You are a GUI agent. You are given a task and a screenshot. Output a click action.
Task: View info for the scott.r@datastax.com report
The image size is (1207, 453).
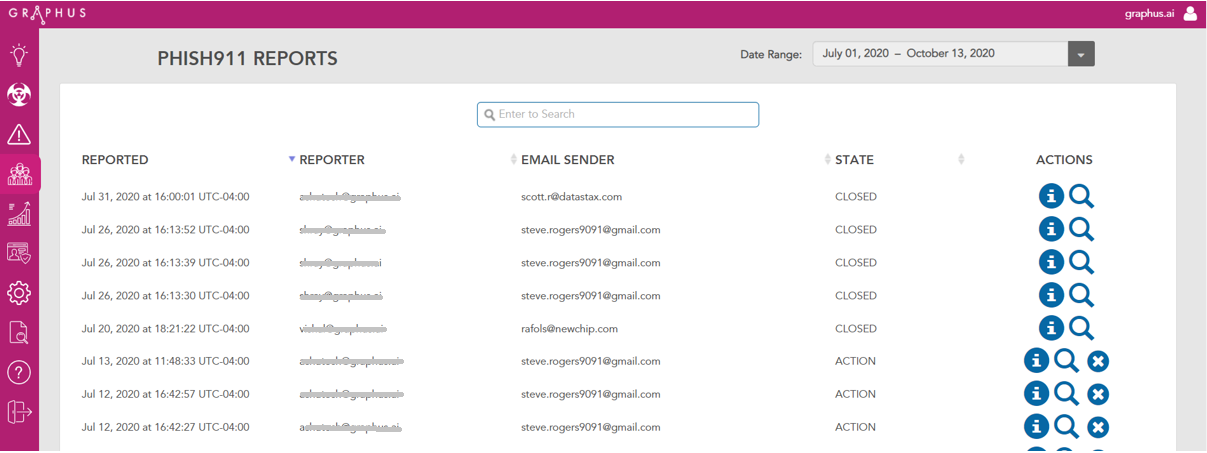point(1051,196)
